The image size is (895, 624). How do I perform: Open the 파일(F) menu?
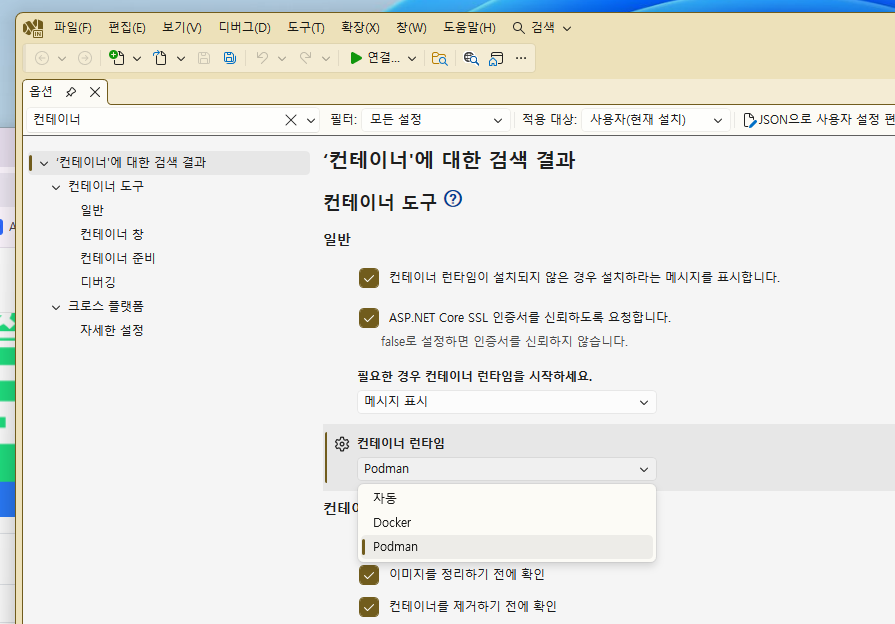coord(72,28)
